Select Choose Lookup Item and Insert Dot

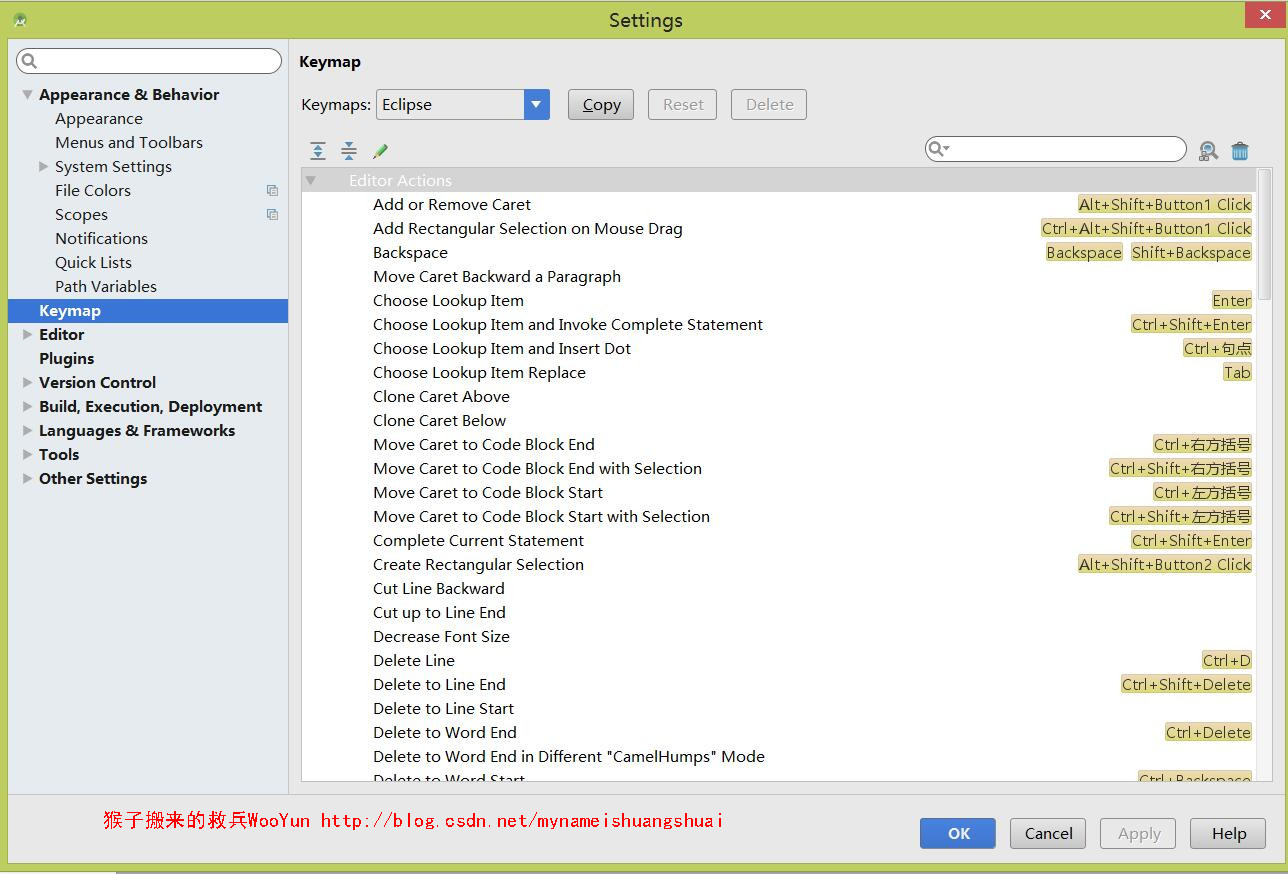coord(779,348)
